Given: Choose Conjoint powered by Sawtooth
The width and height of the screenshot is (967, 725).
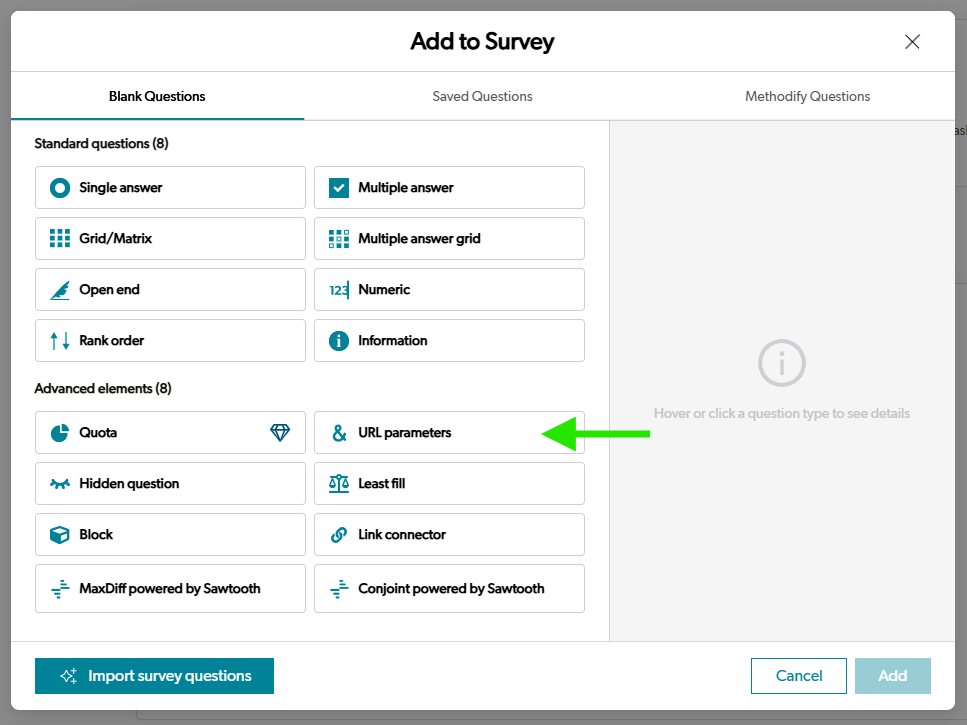Looking at the screenshot, I should (x=449, y=589).
